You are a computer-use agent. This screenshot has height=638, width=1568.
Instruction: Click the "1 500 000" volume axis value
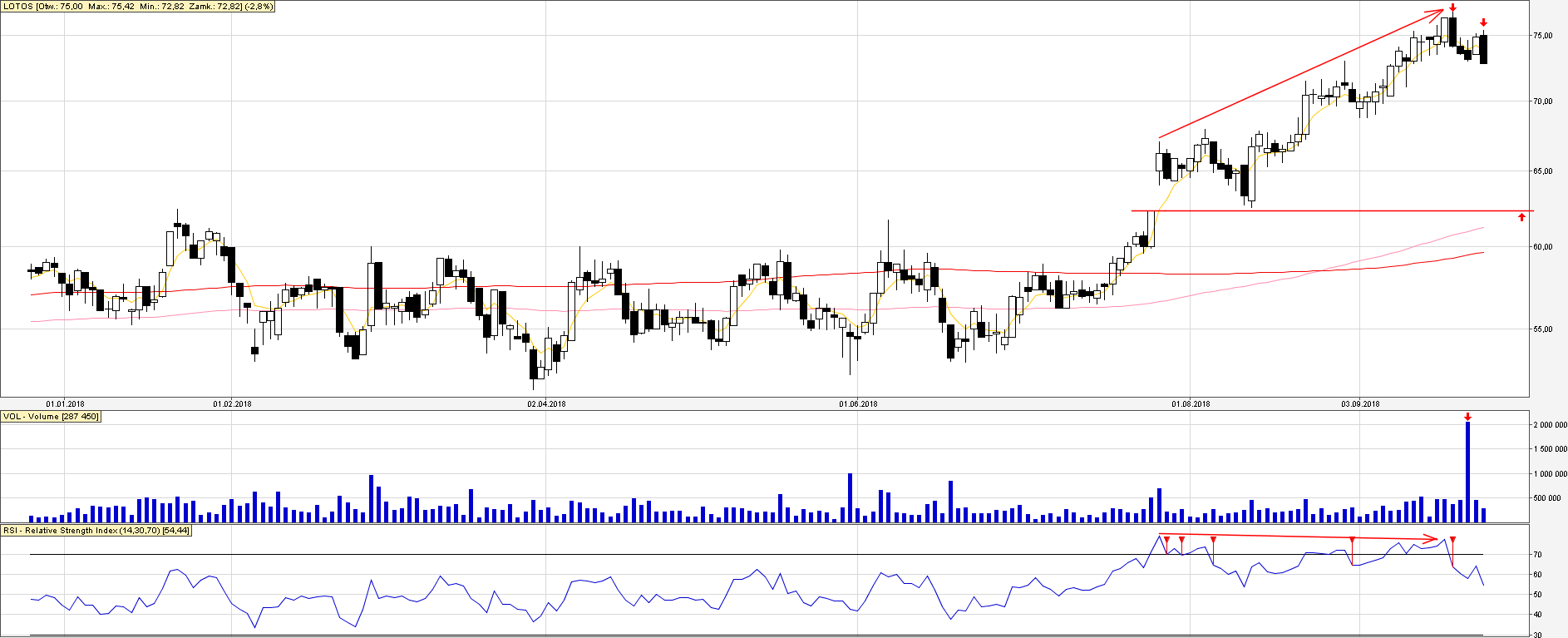(1551, 449)
